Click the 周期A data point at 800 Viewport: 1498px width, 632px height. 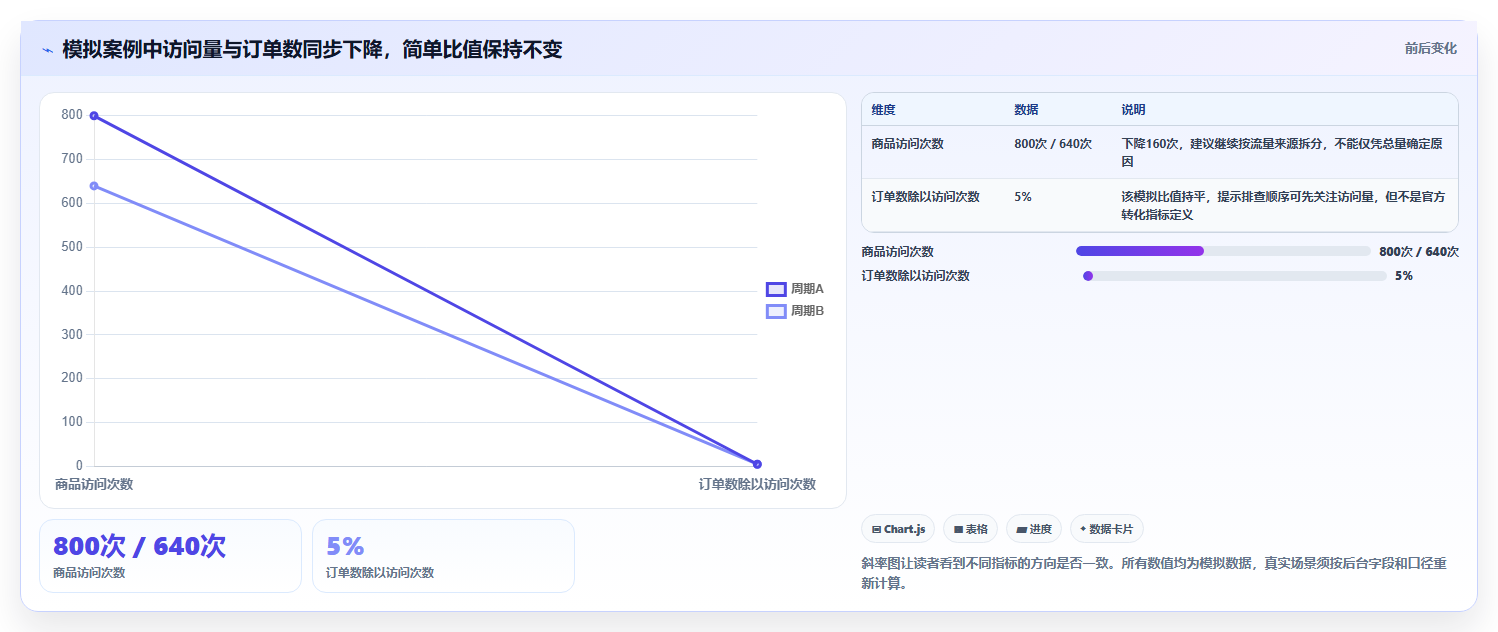click(x=94, y=116)
